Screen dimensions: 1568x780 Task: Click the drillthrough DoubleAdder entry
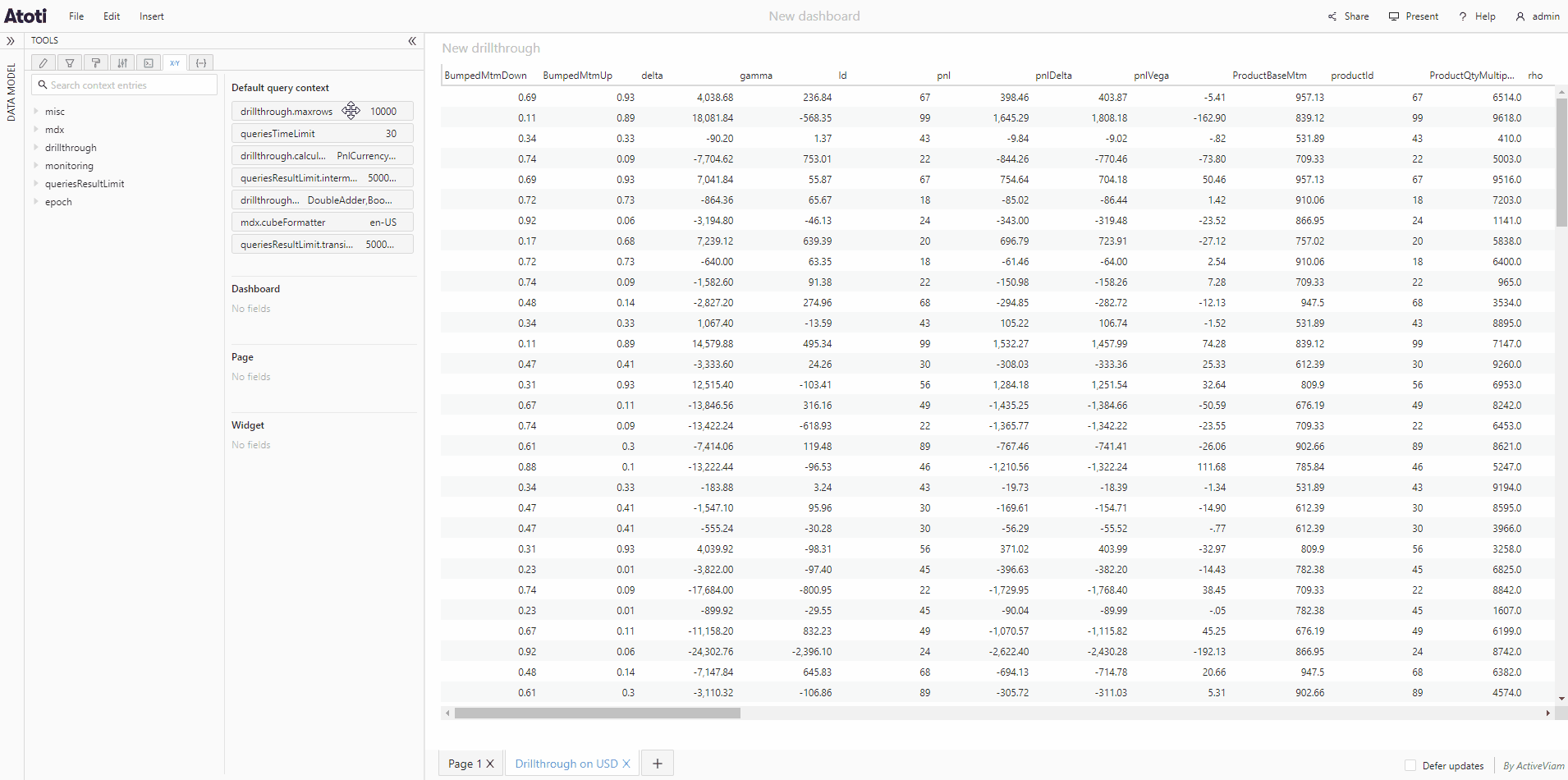323,200
